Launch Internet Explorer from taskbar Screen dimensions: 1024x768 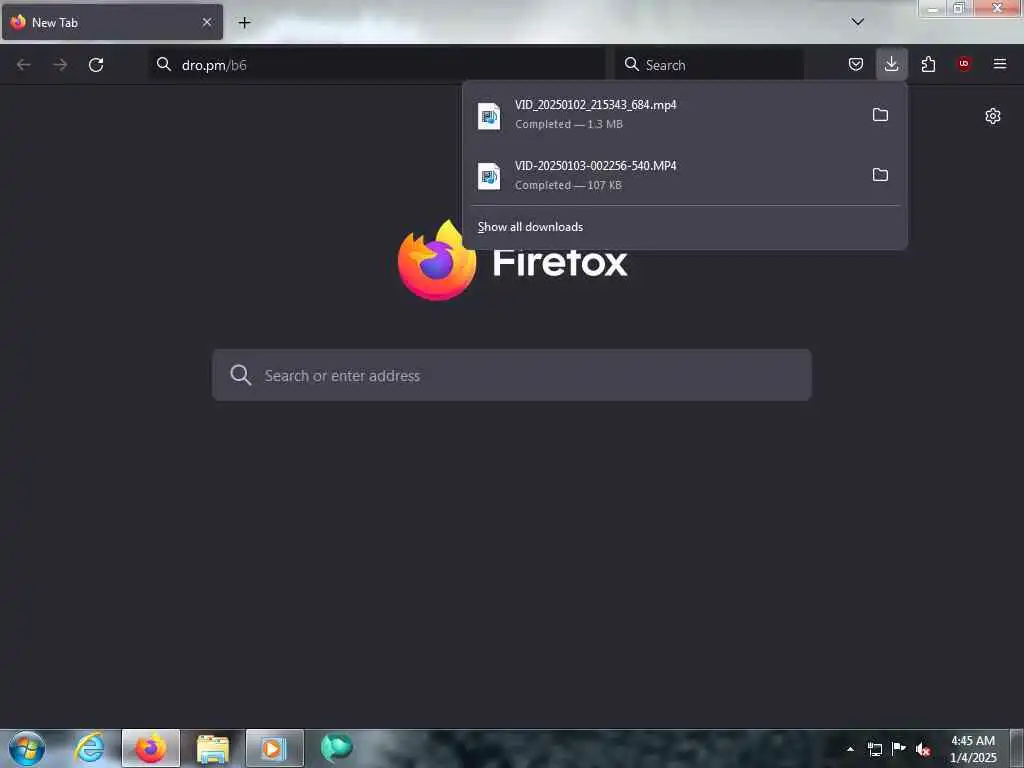(89, 748)
